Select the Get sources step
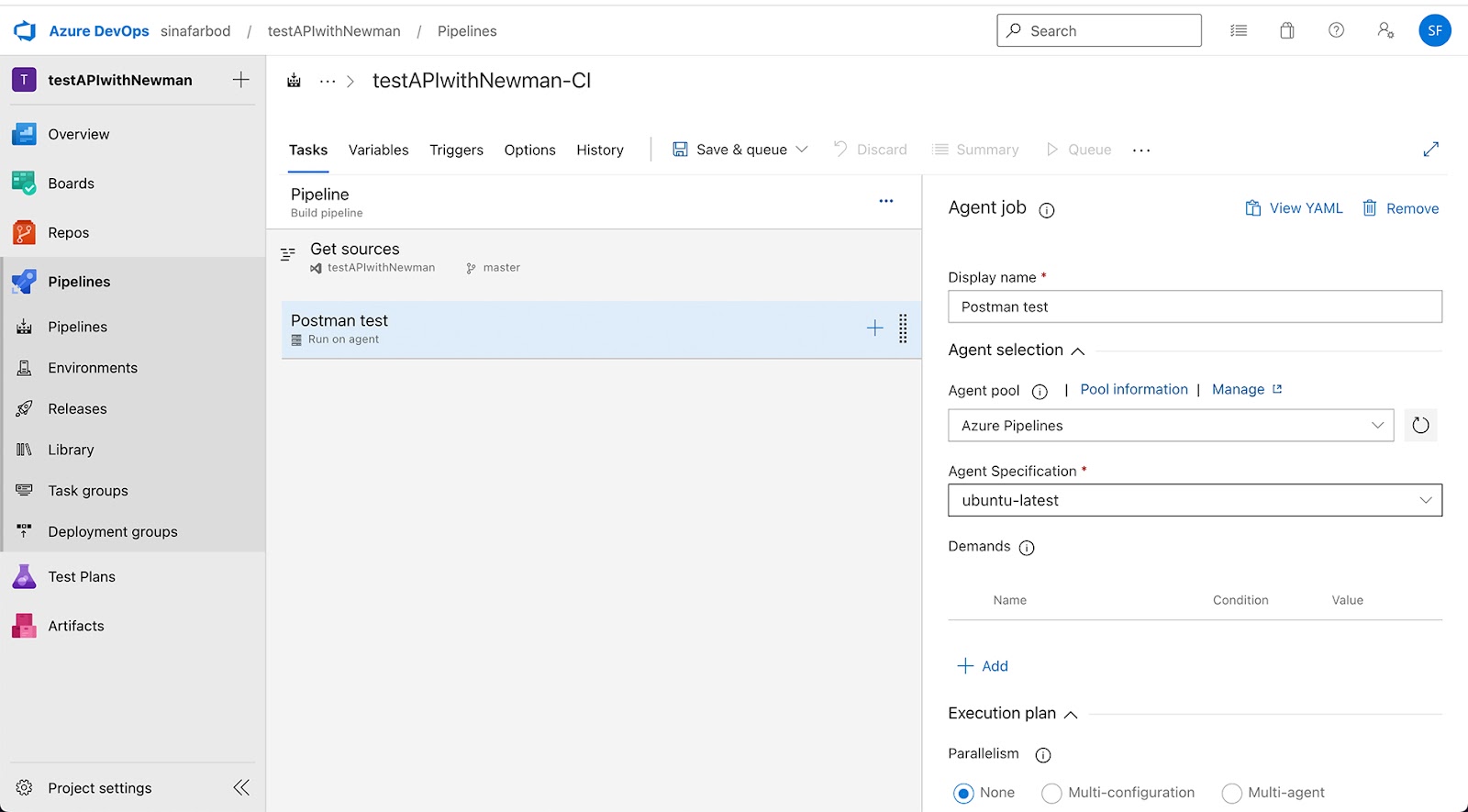This screenshot has width=1468, height=812. [601, 257]
